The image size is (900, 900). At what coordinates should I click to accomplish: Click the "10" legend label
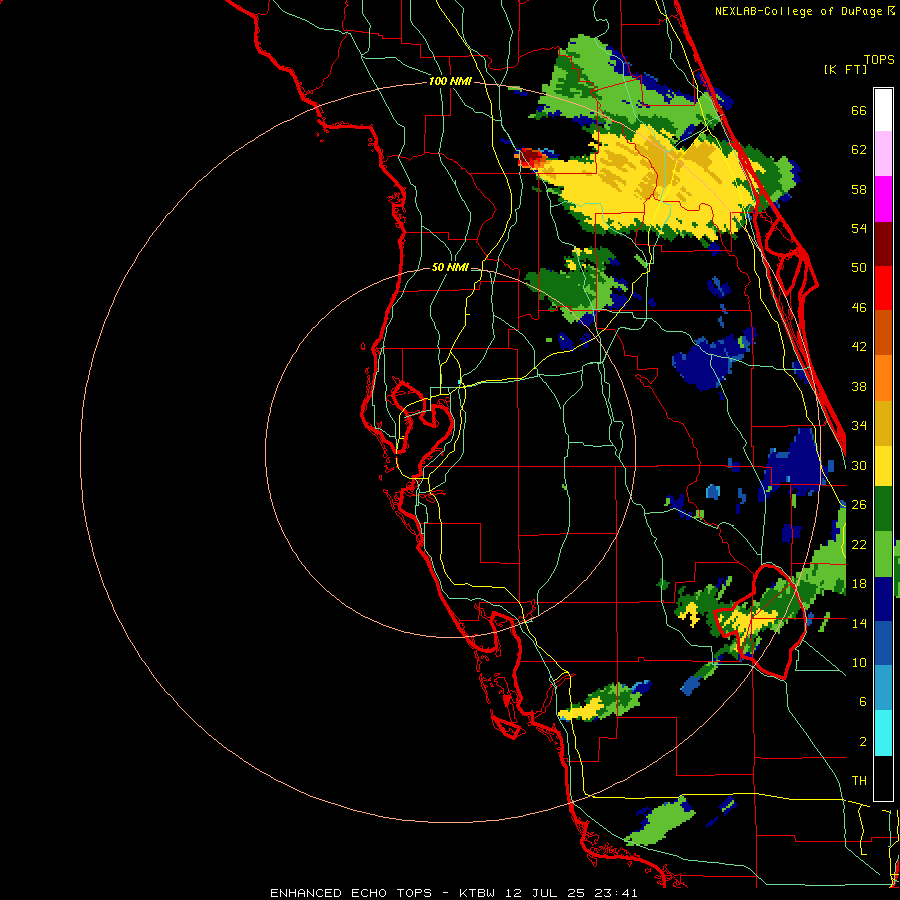[859, 662]
